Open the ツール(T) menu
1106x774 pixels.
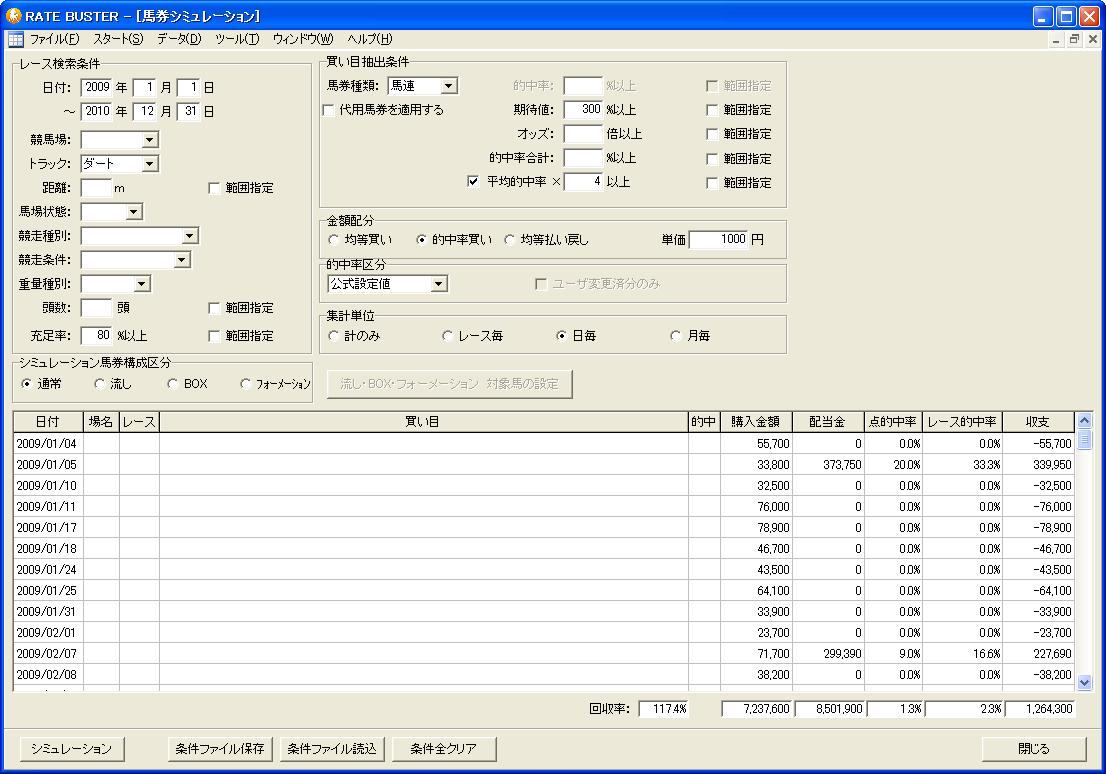click(237, 39)
